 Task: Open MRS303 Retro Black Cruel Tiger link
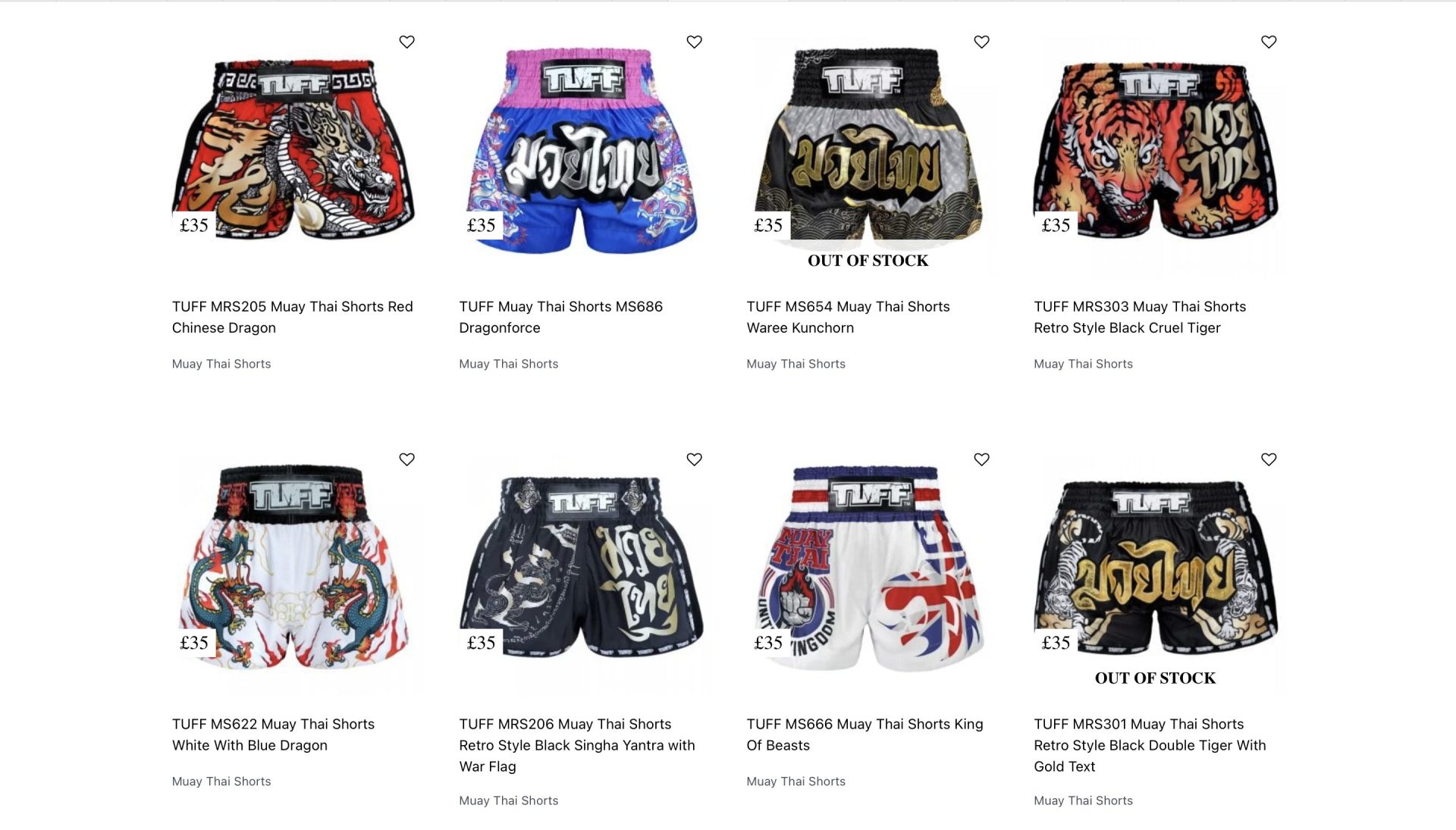pyautogui.click(x=1140, y=317)
